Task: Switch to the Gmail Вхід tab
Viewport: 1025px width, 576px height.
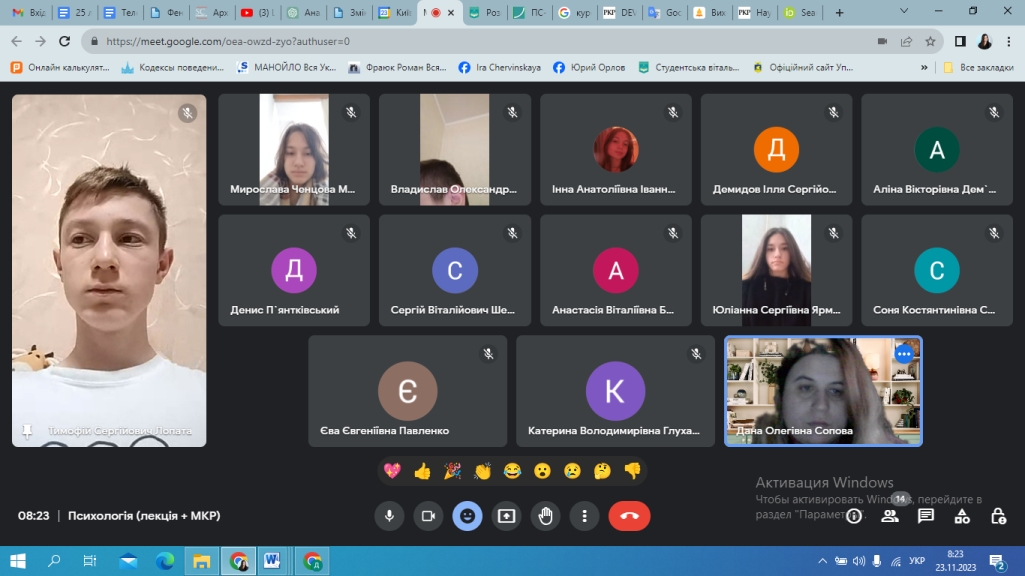Action: pos(28,12)
